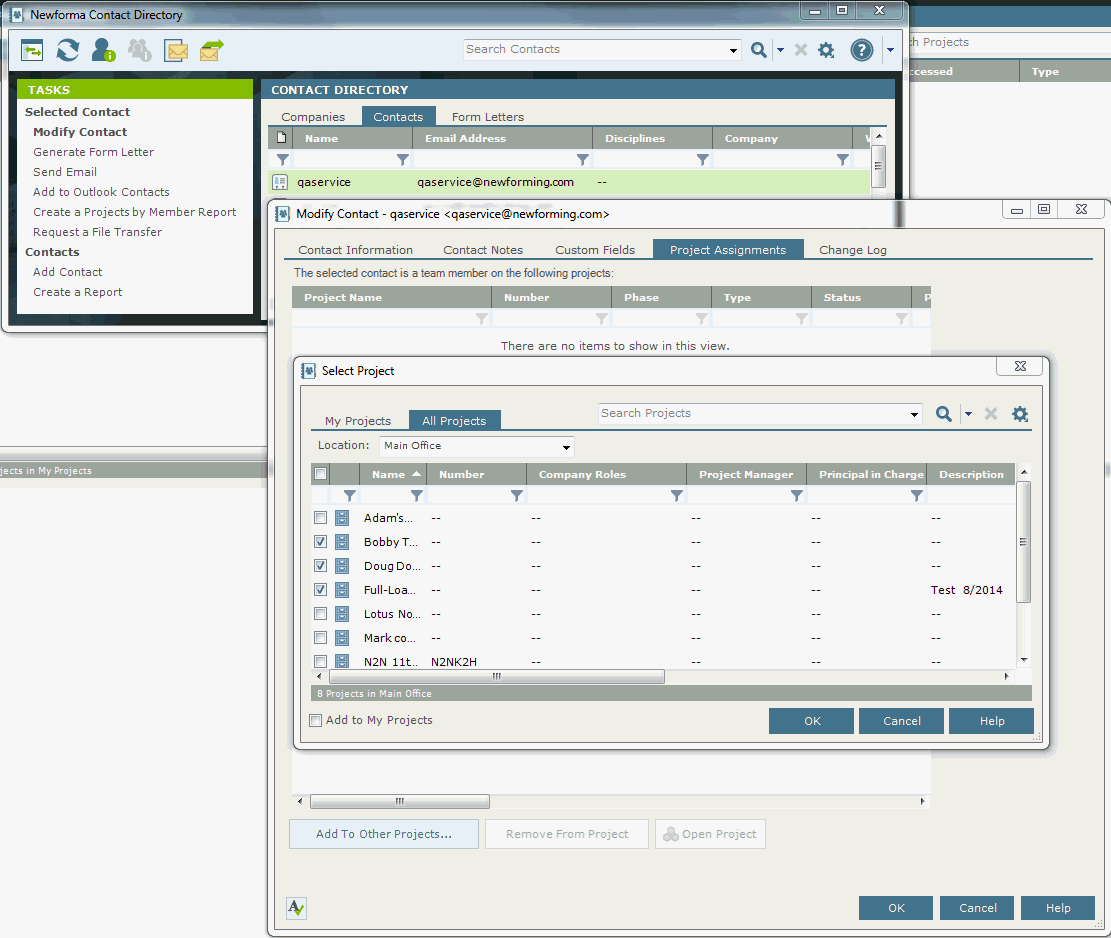Click the project icon beside Adam's row
The height and width of the screenshot is (938, 1111).
(x=342, y=518)
